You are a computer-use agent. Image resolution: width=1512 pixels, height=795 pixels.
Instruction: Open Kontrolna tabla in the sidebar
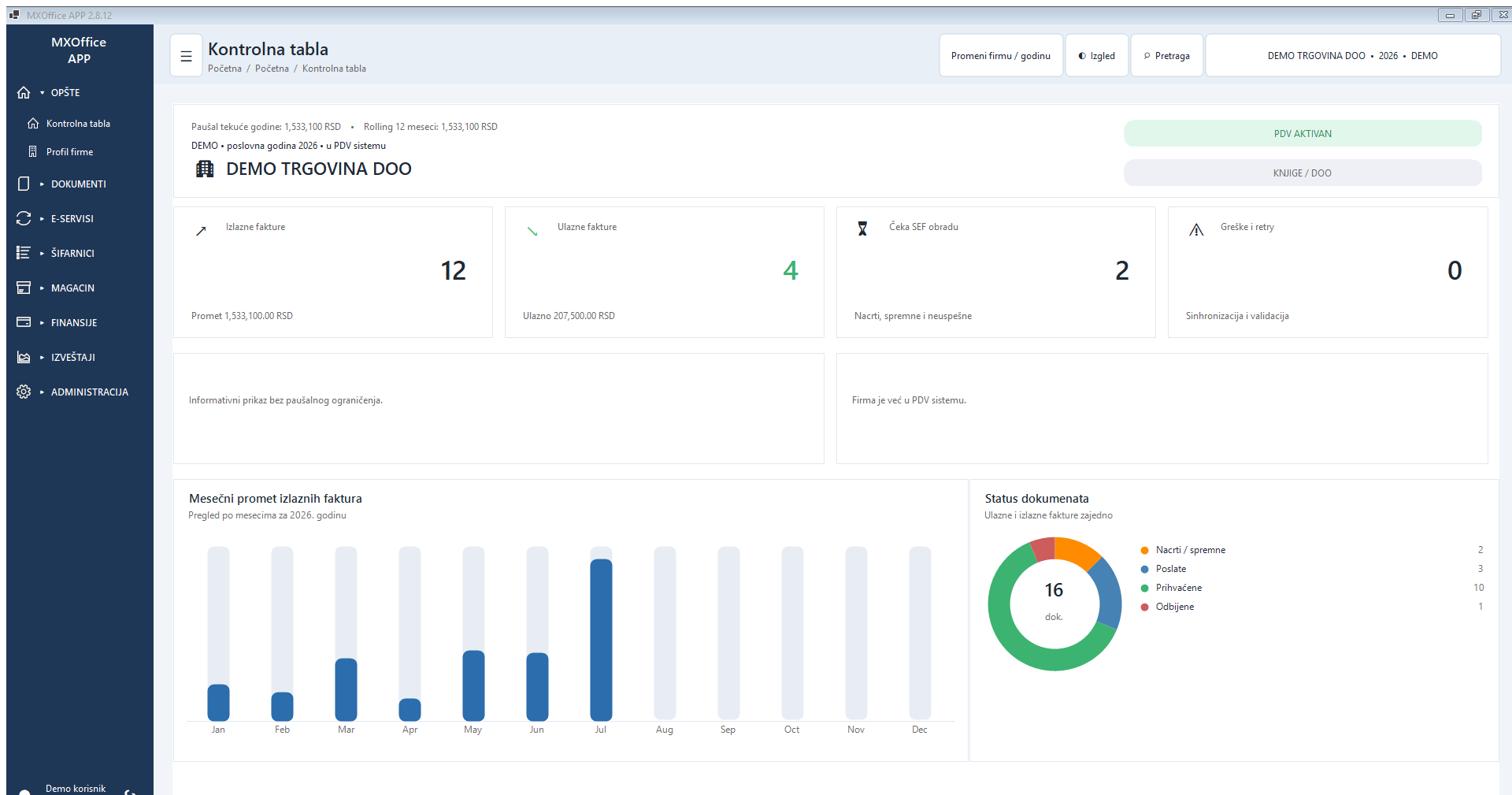pyautogui.click(x=79, y=124)
